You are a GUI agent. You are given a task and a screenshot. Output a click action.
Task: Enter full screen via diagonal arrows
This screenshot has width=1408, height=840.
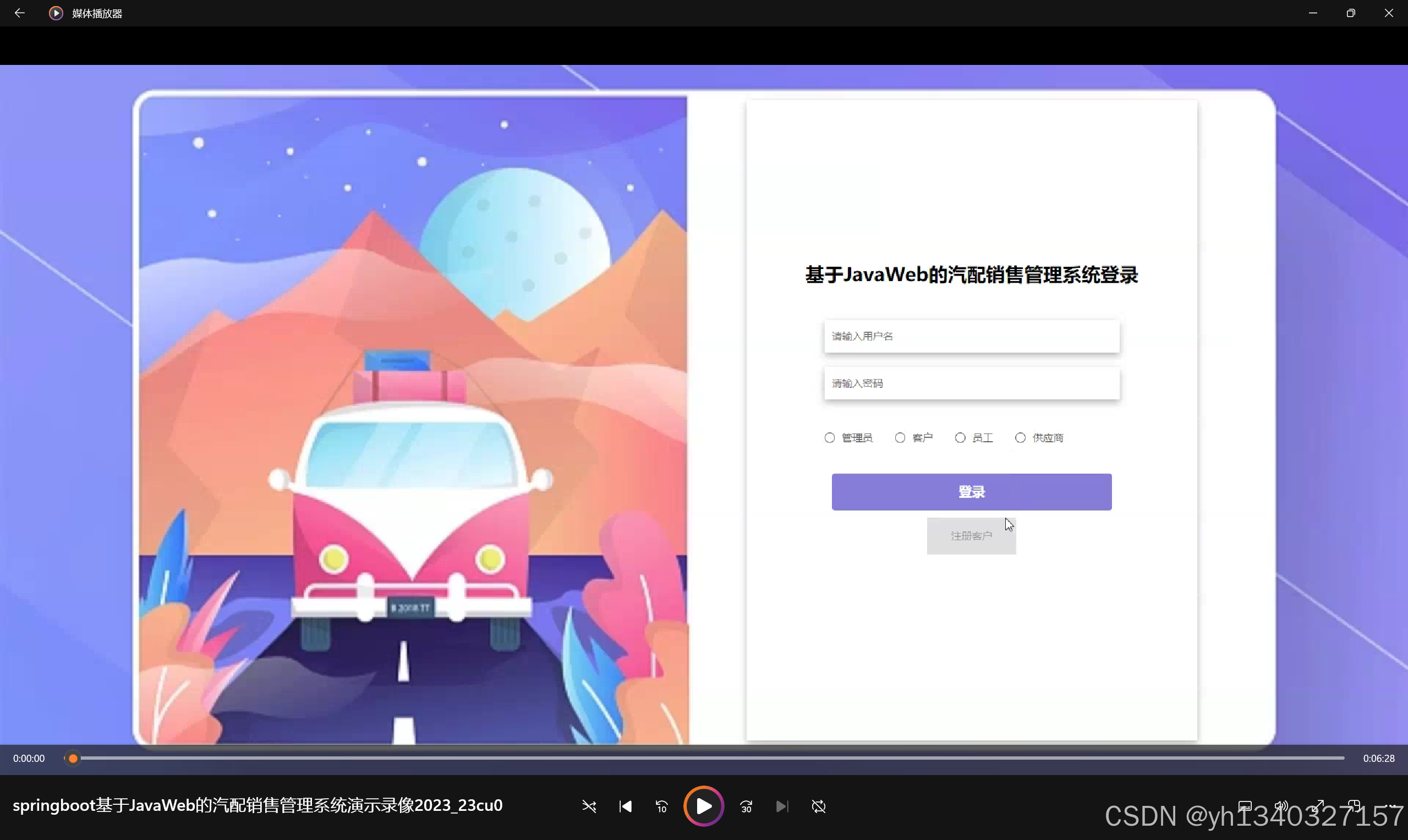1318,806
